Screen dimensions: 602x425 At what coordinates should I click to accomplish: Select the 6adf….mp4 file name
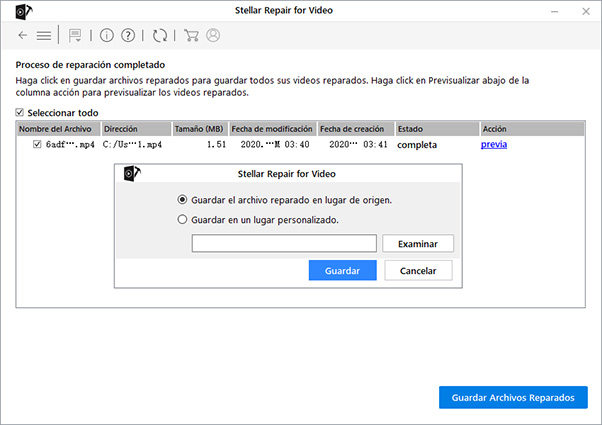coord(70,145)
